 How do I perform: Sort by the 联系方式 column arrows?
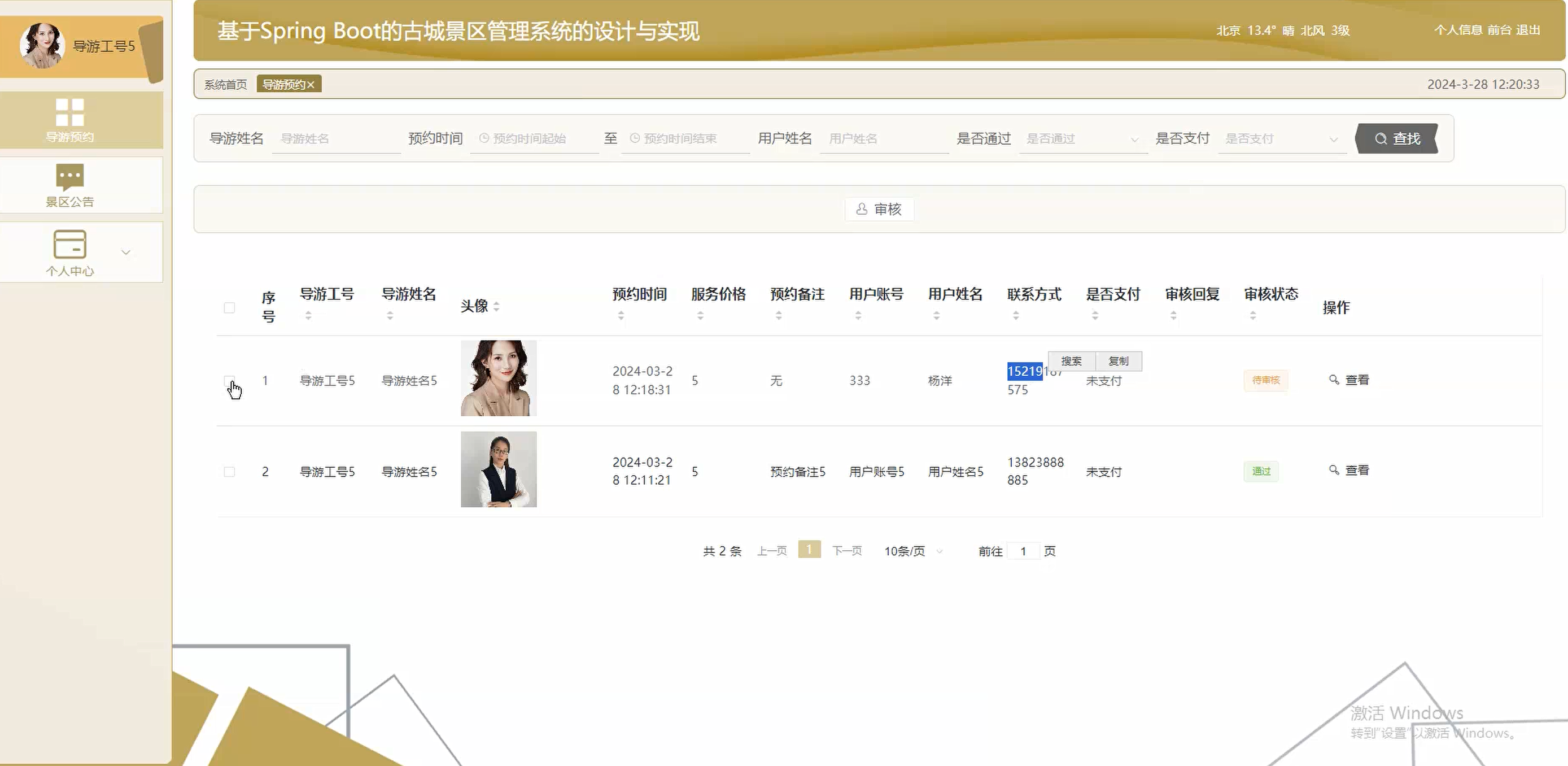click(1016, 315)
